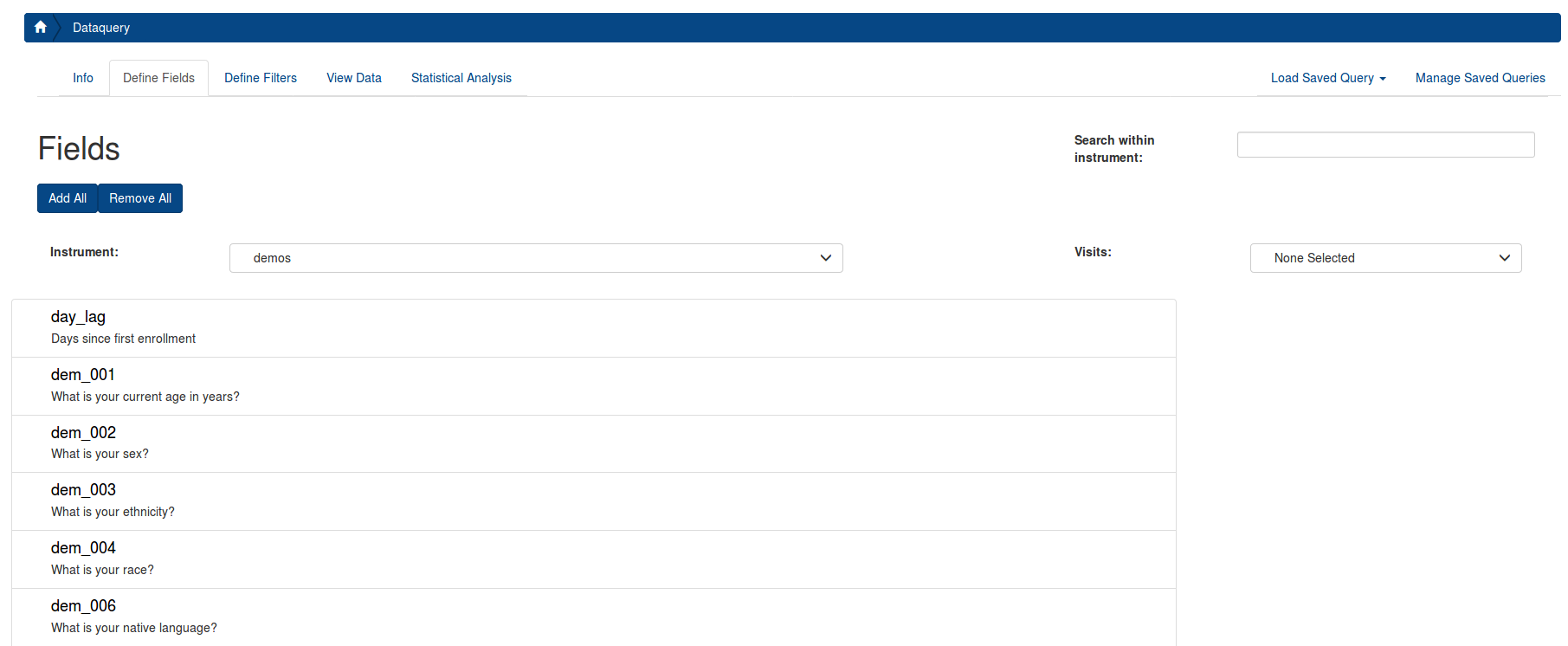Select the dem_006 native language field
Image resolution: width=1568 pixels, height=646 pixels.
[593, 617]
